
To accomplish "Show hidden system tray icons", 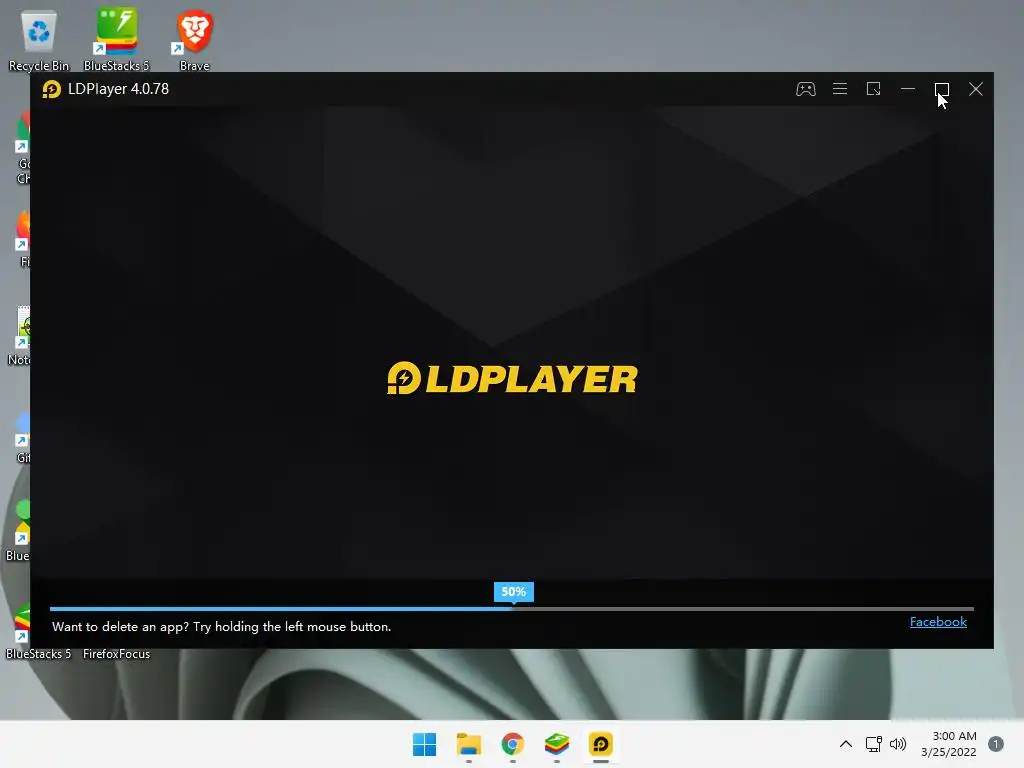I will click(x=846, y=744).
